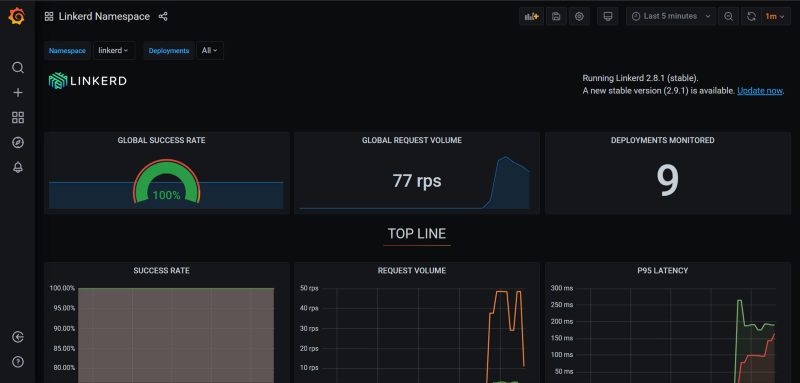Open the GLOBAL REQUEST VOLUME panel title
This screenshot has height=383, width=800.
pos(412,140)
